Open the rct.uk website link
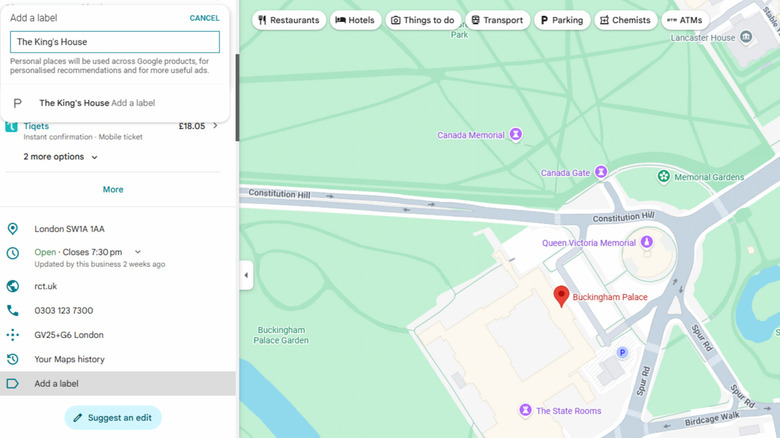The height and width of the screenshot is (438, 780). coord(45,286)
